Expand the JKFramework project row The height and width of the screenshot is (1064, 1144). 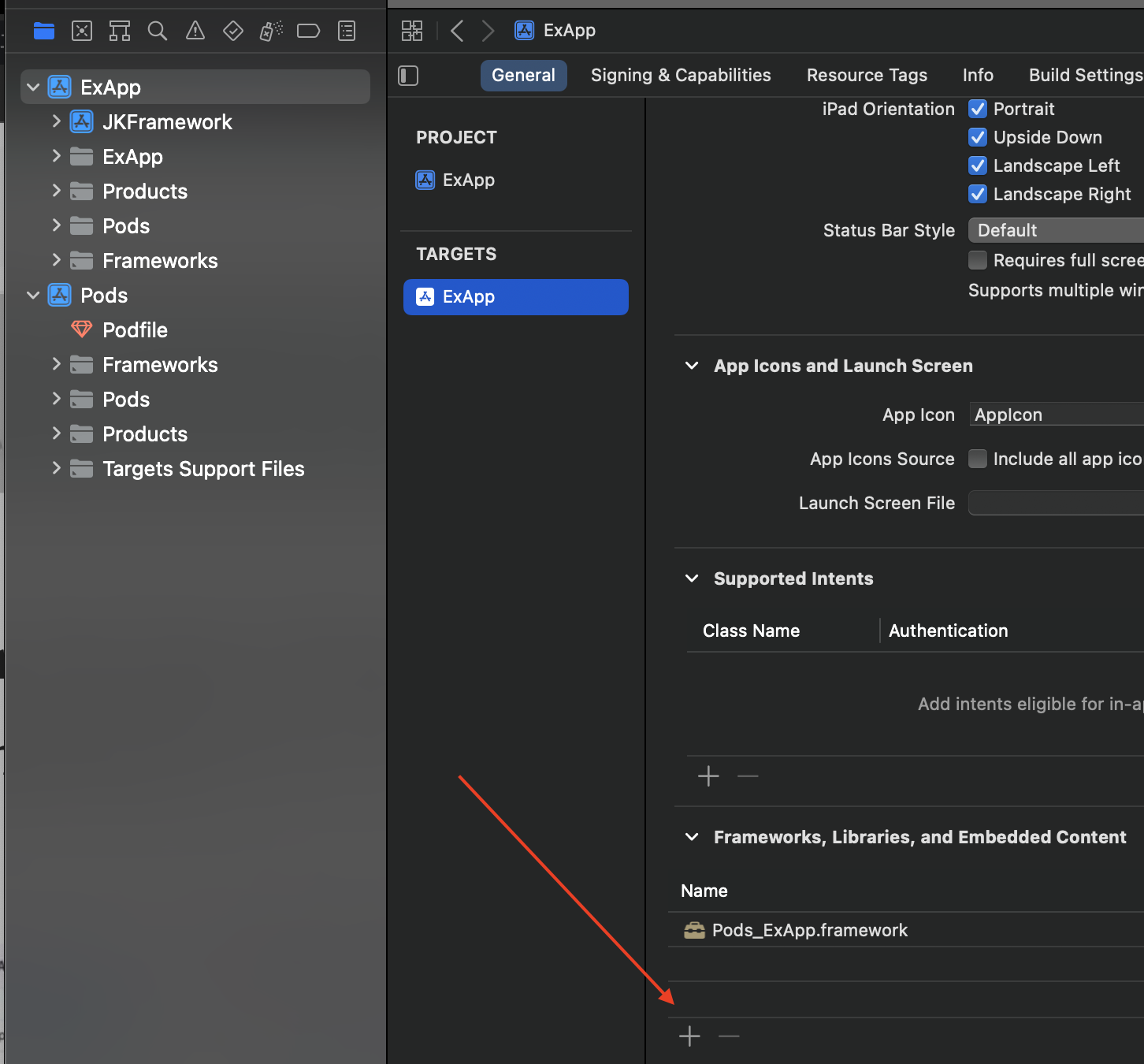pos(56,121)
